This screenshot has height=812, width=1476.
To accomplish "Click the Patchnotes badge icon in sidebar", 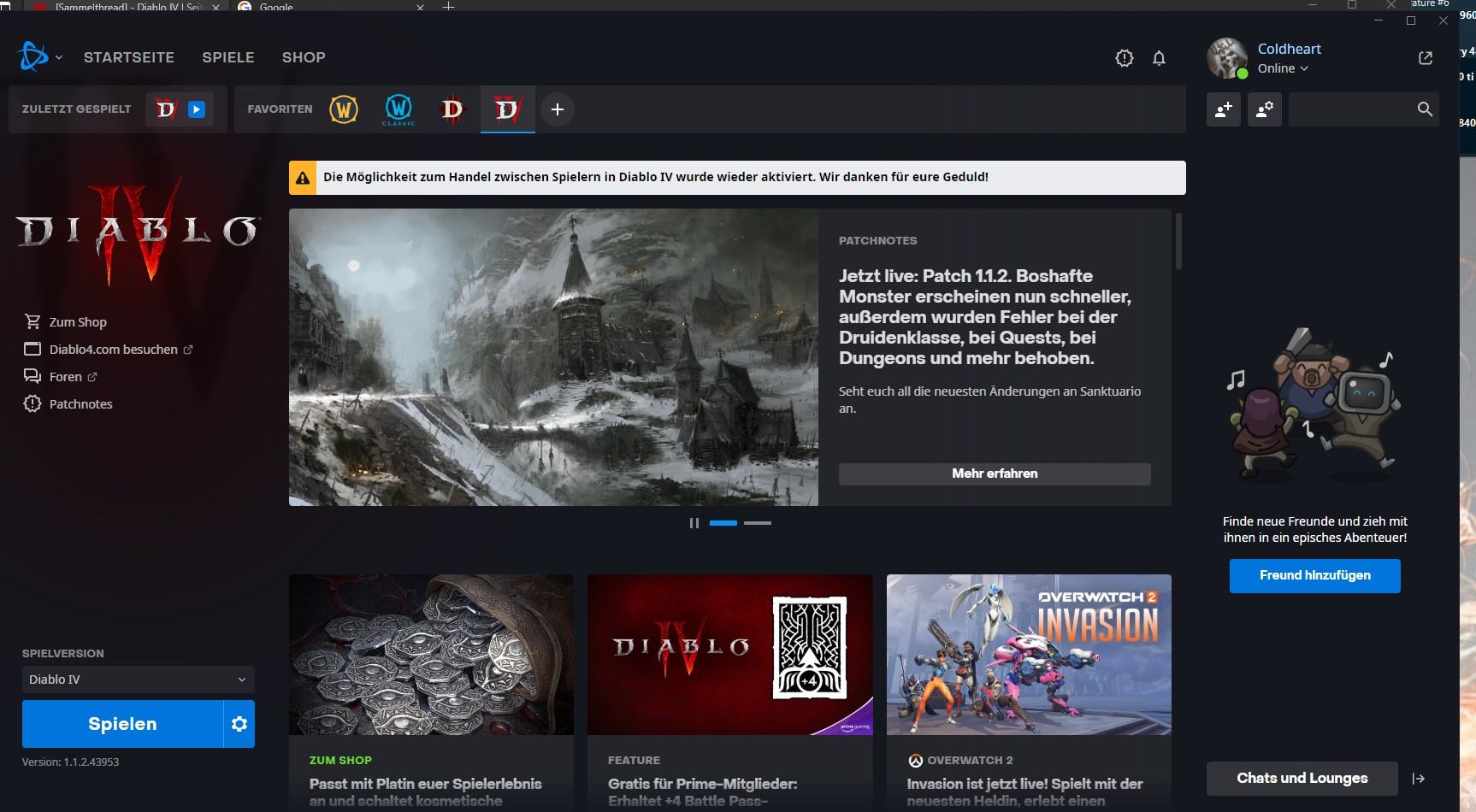I will (x=32, y=404).
